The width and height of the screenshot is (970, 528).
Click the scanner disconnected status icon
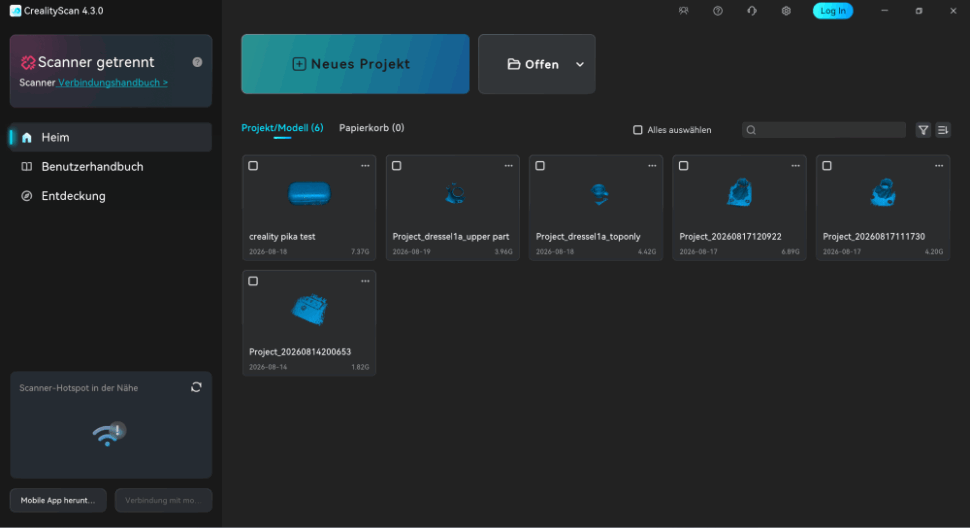tap(28, 62)
